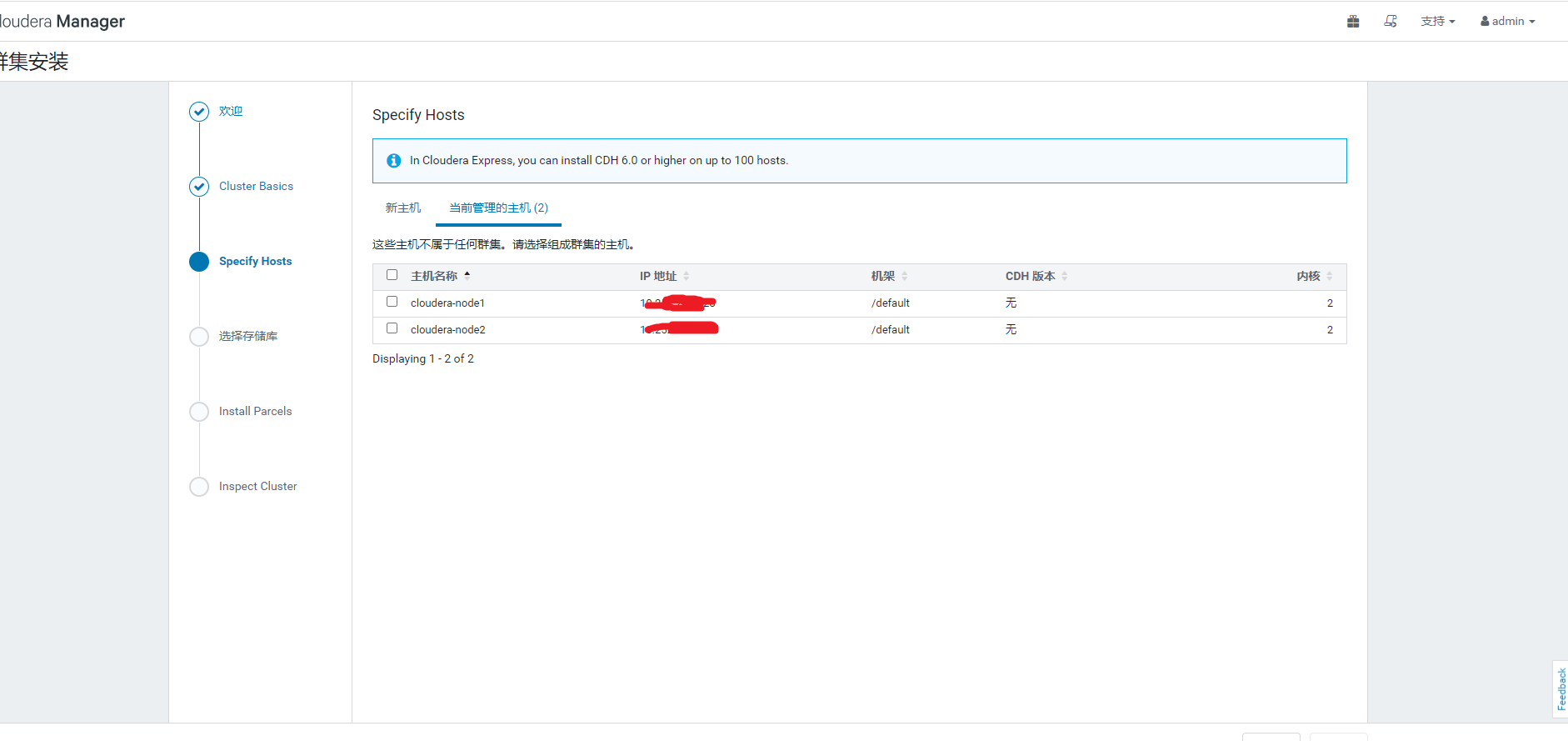
Task: Open the admin user menu
Action: [x=1508, y=22]
